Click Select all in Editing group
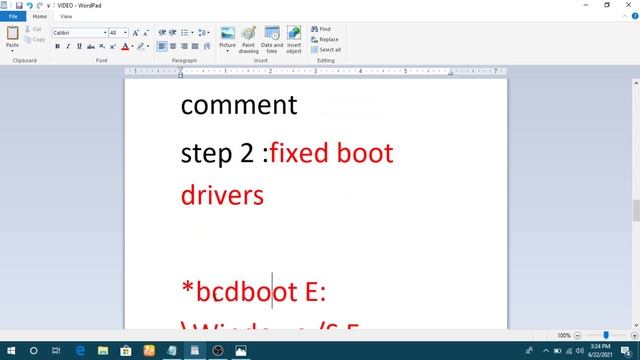This screenshot has width=640, height=360. (326, 50)
